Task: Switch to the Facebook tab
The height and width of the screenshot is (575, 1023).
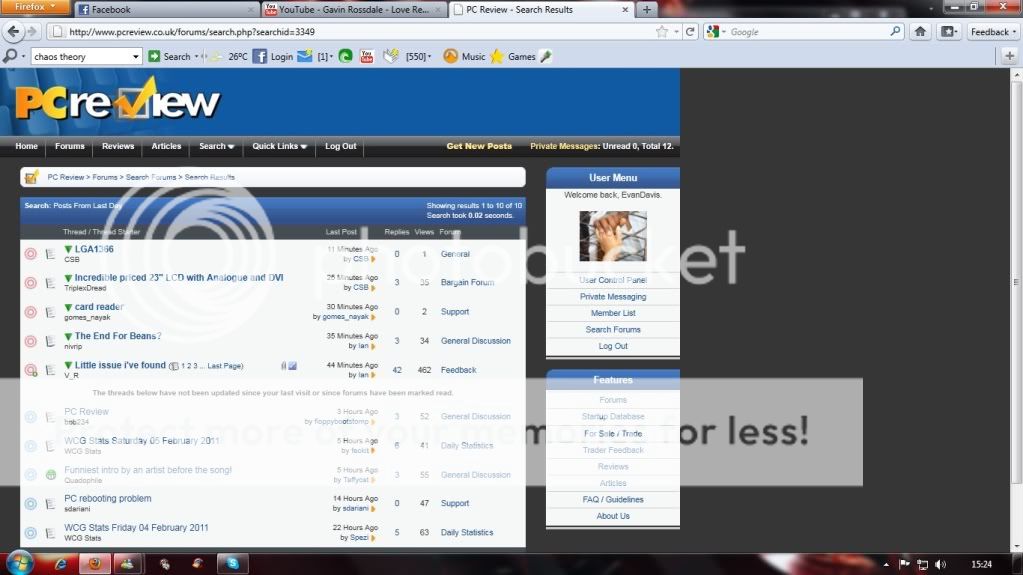Action: 165,9
